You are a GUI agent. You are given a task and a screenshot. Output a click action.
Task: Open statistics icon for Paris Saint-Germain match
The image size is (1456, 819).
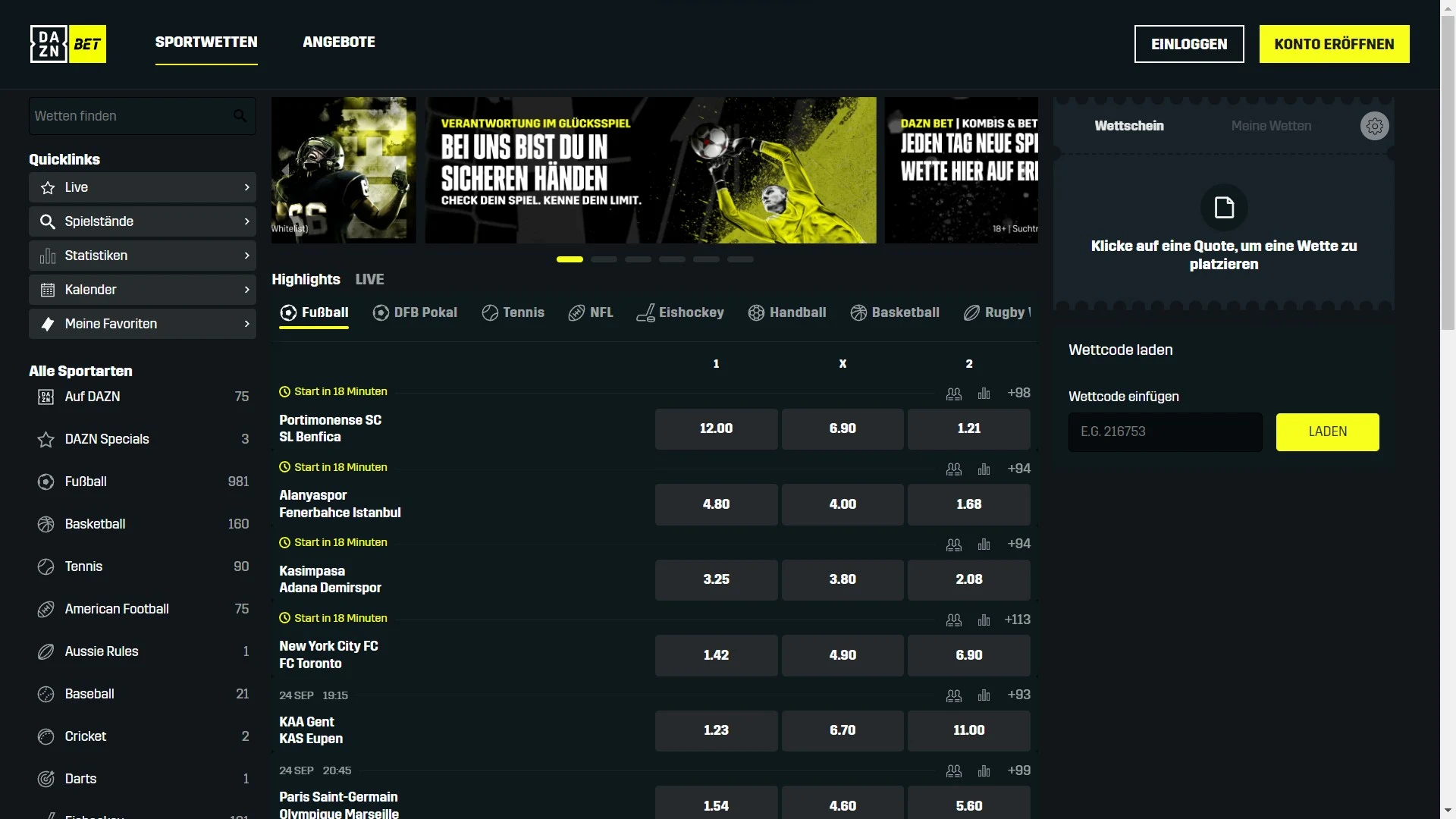click(x=984, y=771)
